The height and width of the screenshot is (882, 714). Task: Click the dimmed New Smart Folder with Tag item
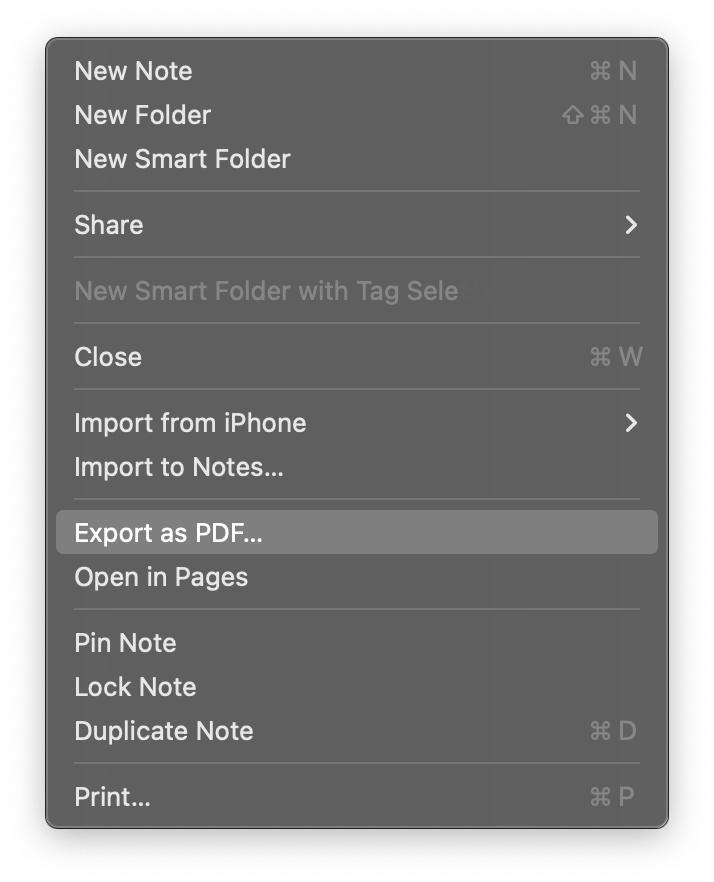[x=357, y=291]
